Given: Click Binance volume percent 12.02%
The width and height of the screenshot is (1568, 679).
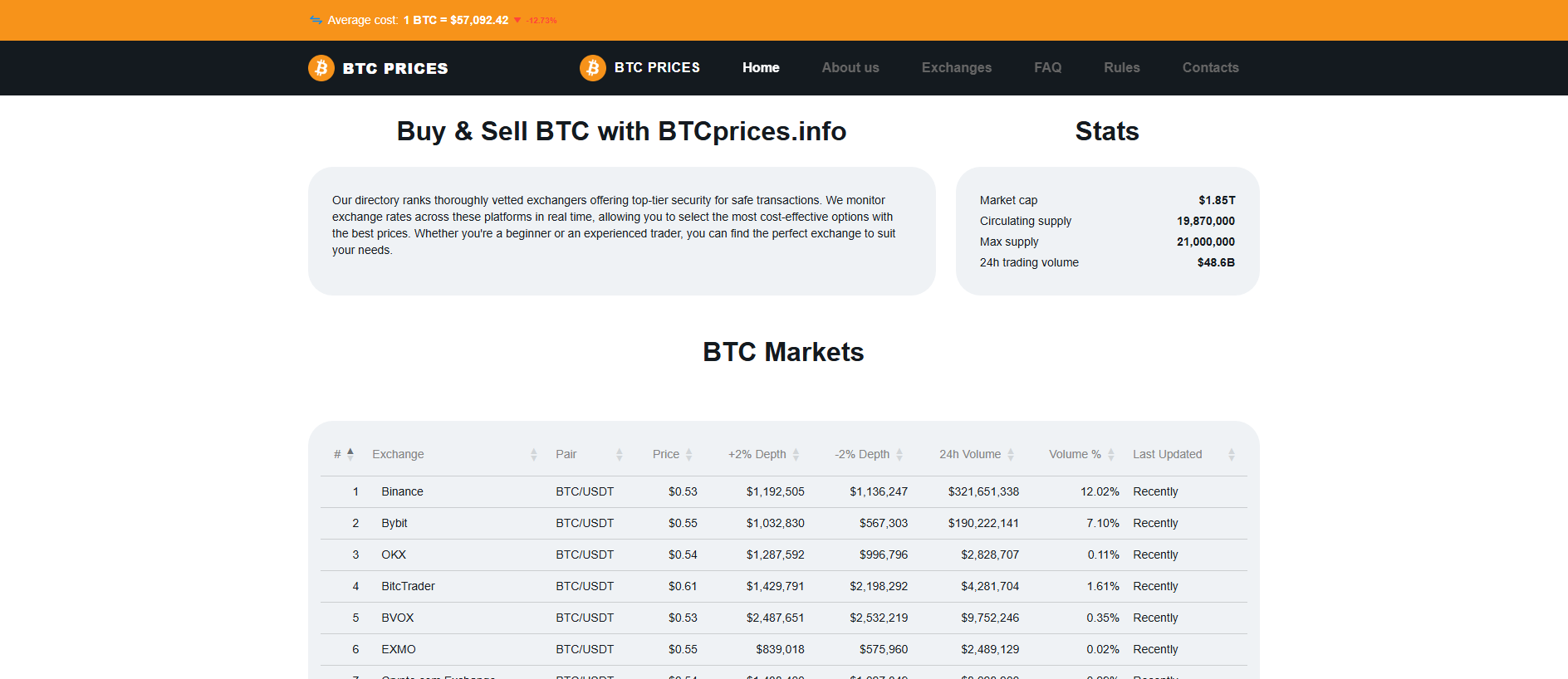Looking at the screenshot, I should (x=1100, y=491).
